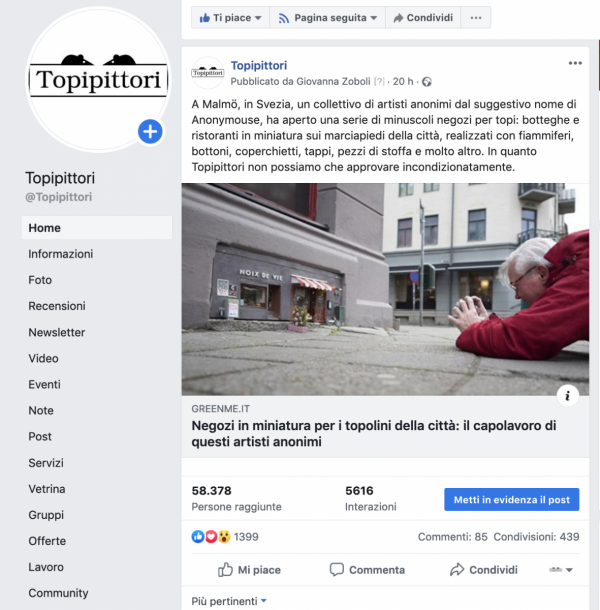Toggle Mi piace on the post
Screen dimensions: 600x610
pos(249,570)
